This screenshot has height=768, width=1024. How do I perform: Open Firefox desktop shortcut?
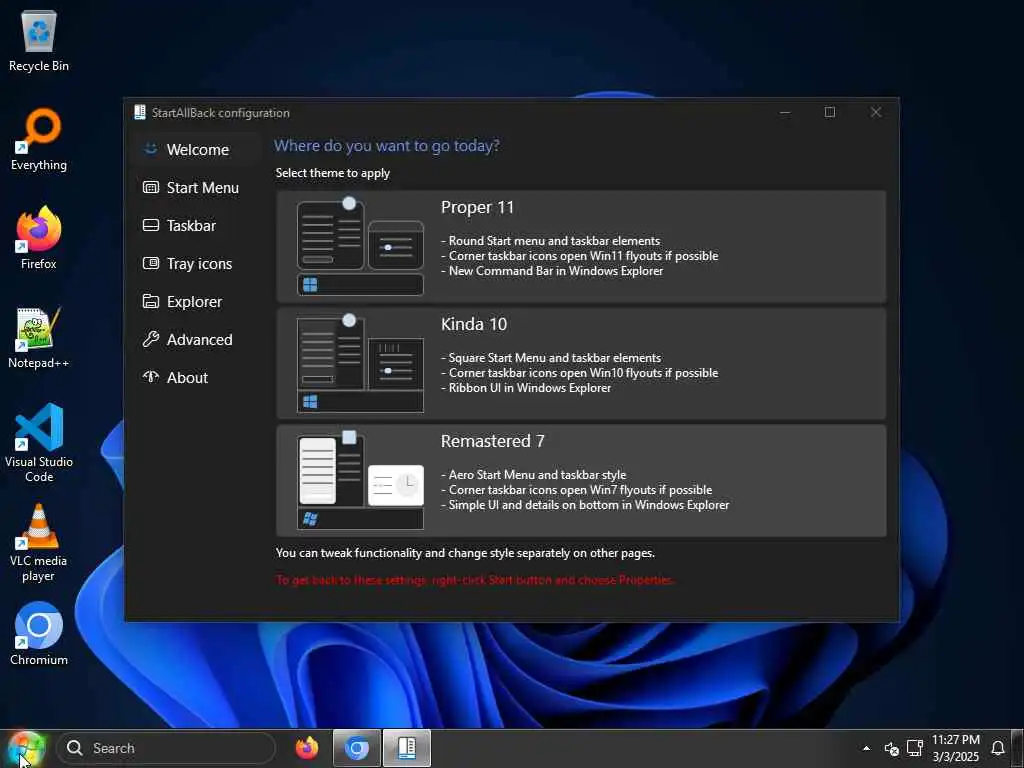(x=39, y=238)
